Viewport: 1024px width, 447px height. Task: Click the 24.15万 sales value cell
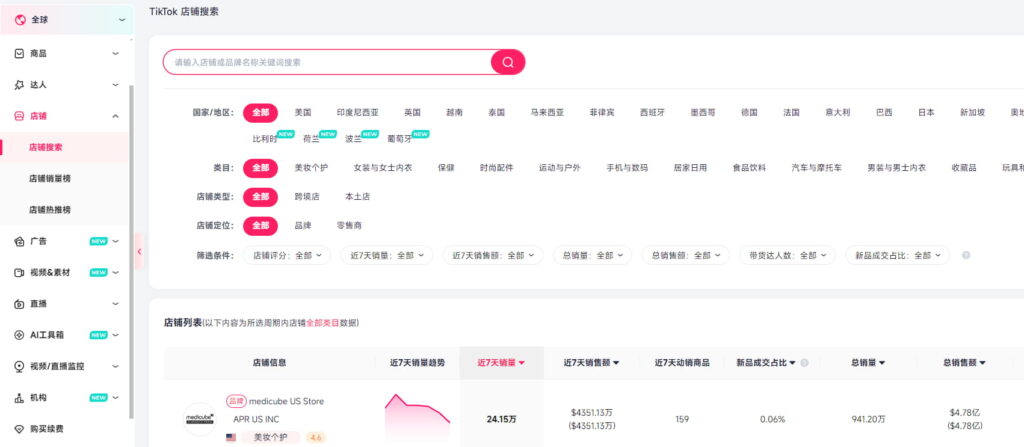tap(501, 420)
